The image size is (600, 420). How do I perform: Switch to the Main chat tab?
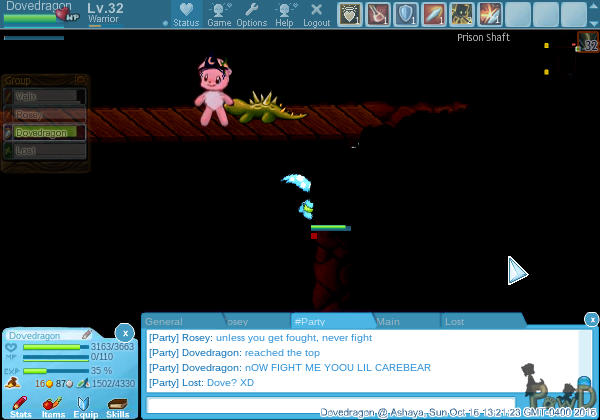tap(388, 322)
